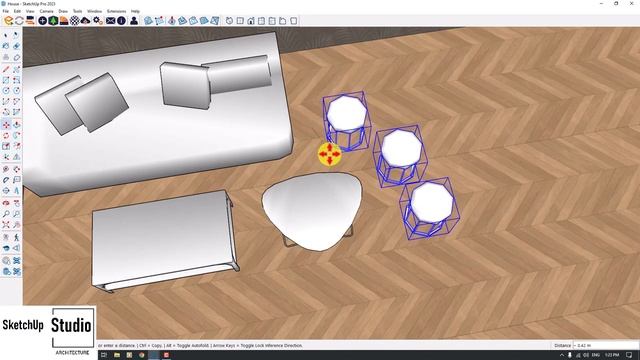Open the View menu
This screenshot has height=360, width=640.
[30, 11]
